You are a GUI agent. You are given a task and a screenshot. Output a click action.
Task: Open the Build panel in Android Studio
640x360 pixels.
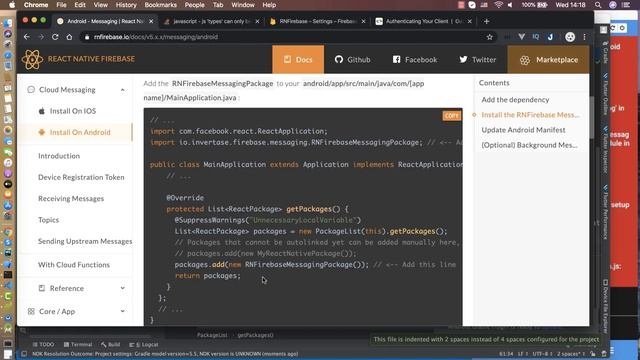[x=111, y=344]
